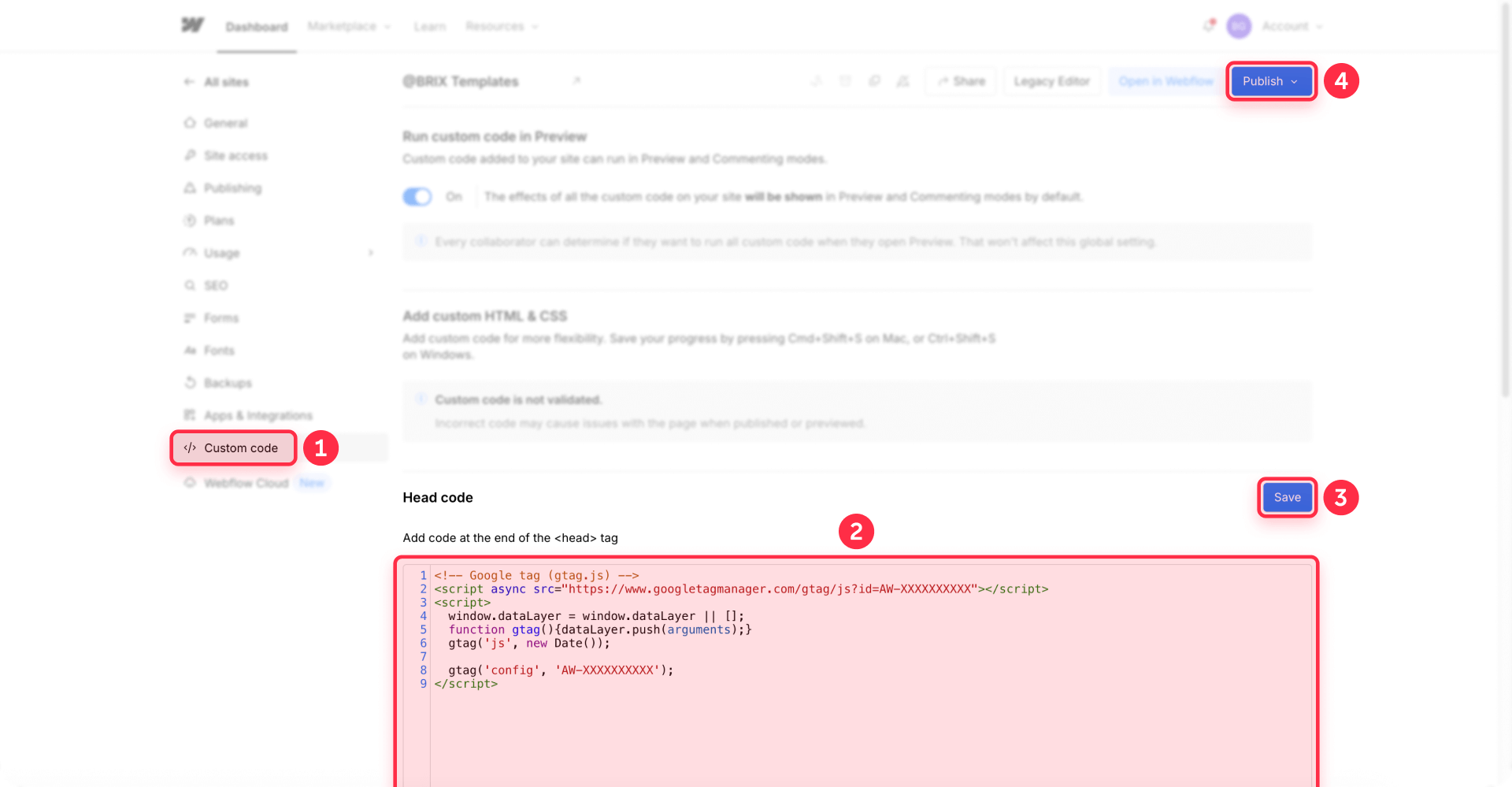Save the Head code changes
Screen dimensions: 1512x787
point(1287,497)
